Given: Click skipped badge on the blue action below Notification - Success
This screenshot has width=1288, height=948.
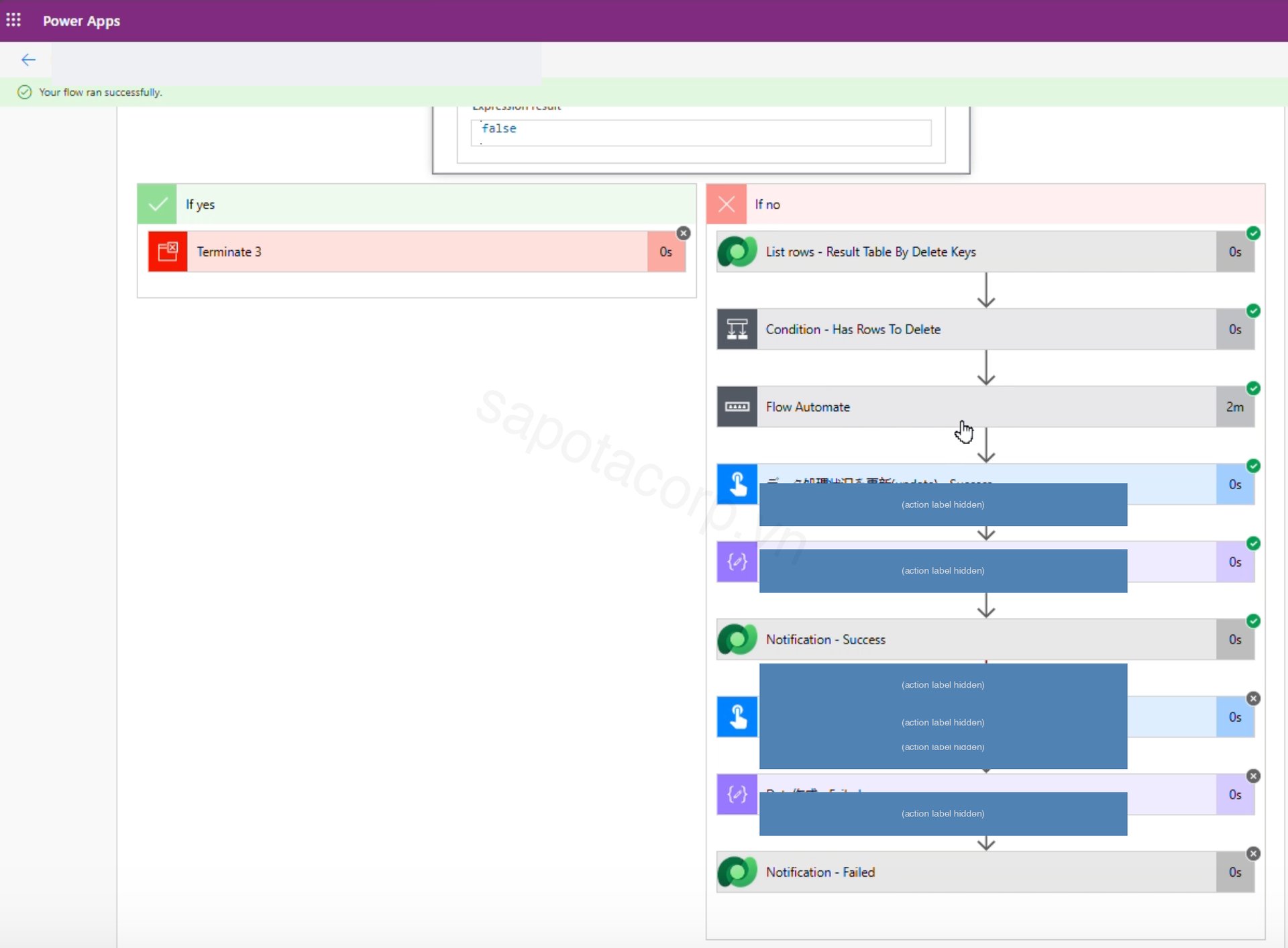Looking at the screenshot, I should pos(1253,698).
